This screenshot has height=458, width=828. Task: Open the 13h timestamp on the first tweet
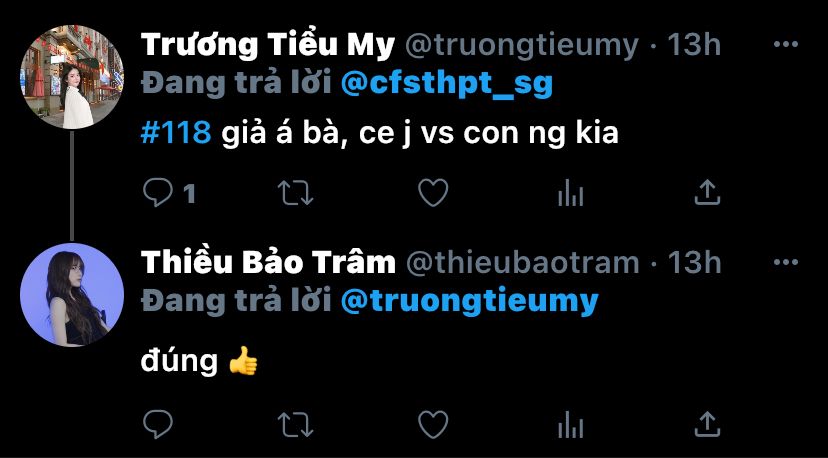pos(694,45)
